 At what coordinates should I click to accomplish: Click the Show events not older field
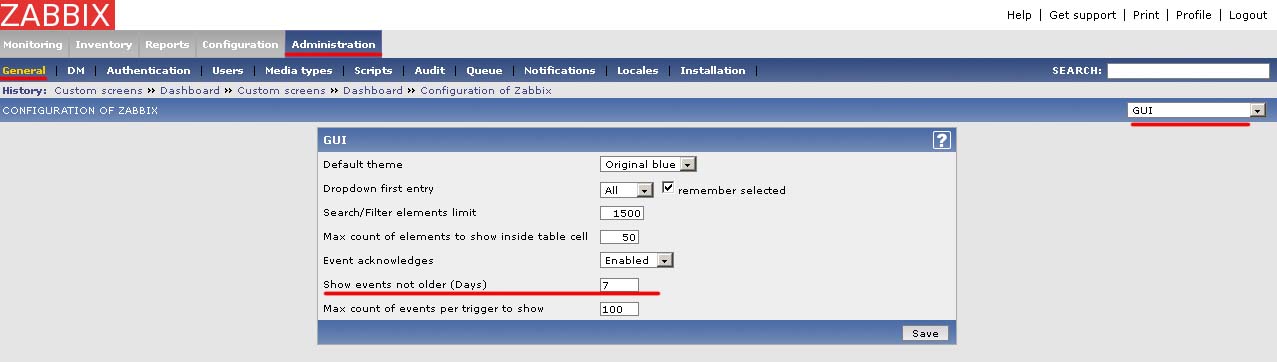(x=619, y=285)
